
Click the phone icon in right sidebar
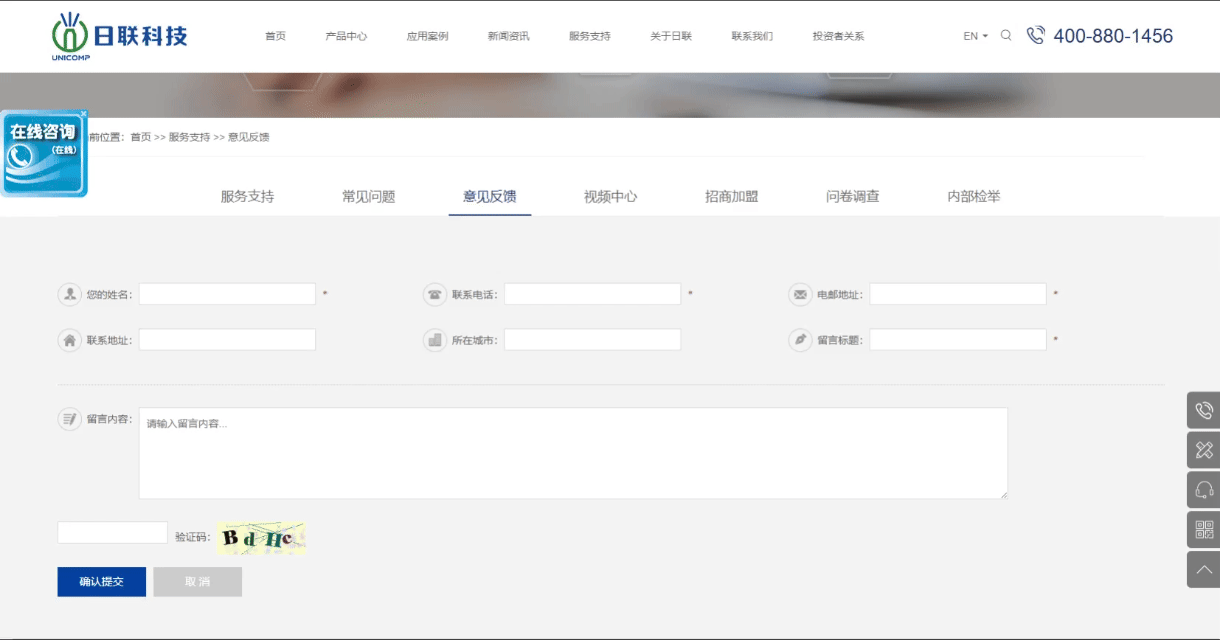point(1203,410)
